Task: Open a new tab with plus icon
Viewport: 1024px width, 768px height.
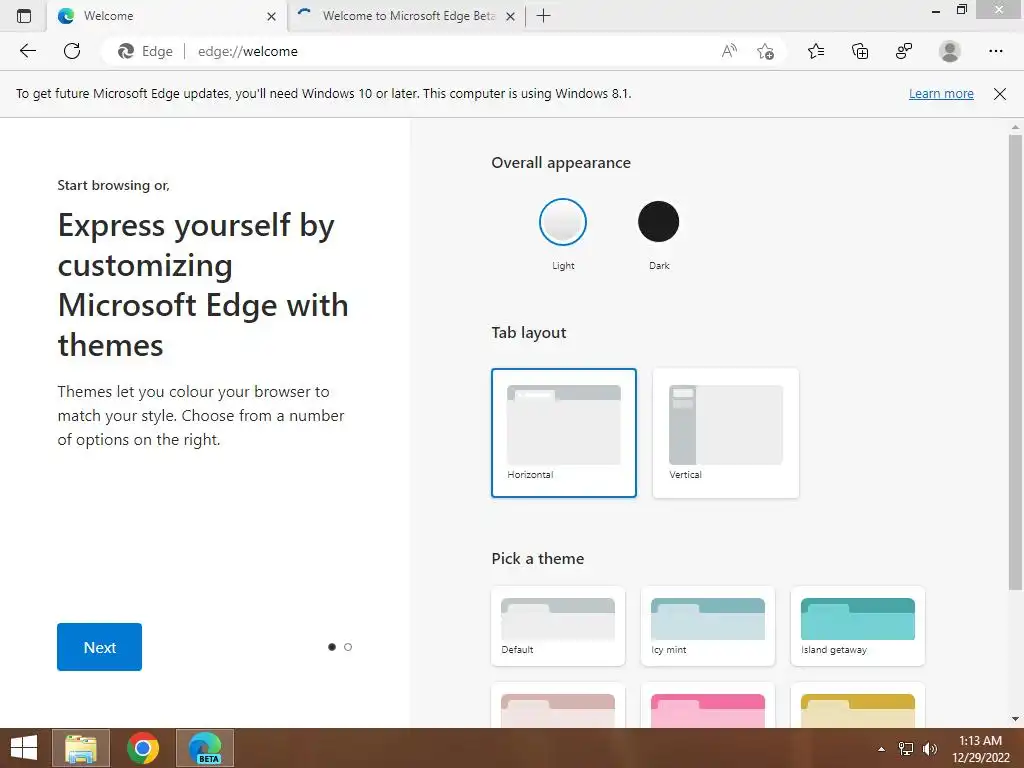Action: coord(543,16)
